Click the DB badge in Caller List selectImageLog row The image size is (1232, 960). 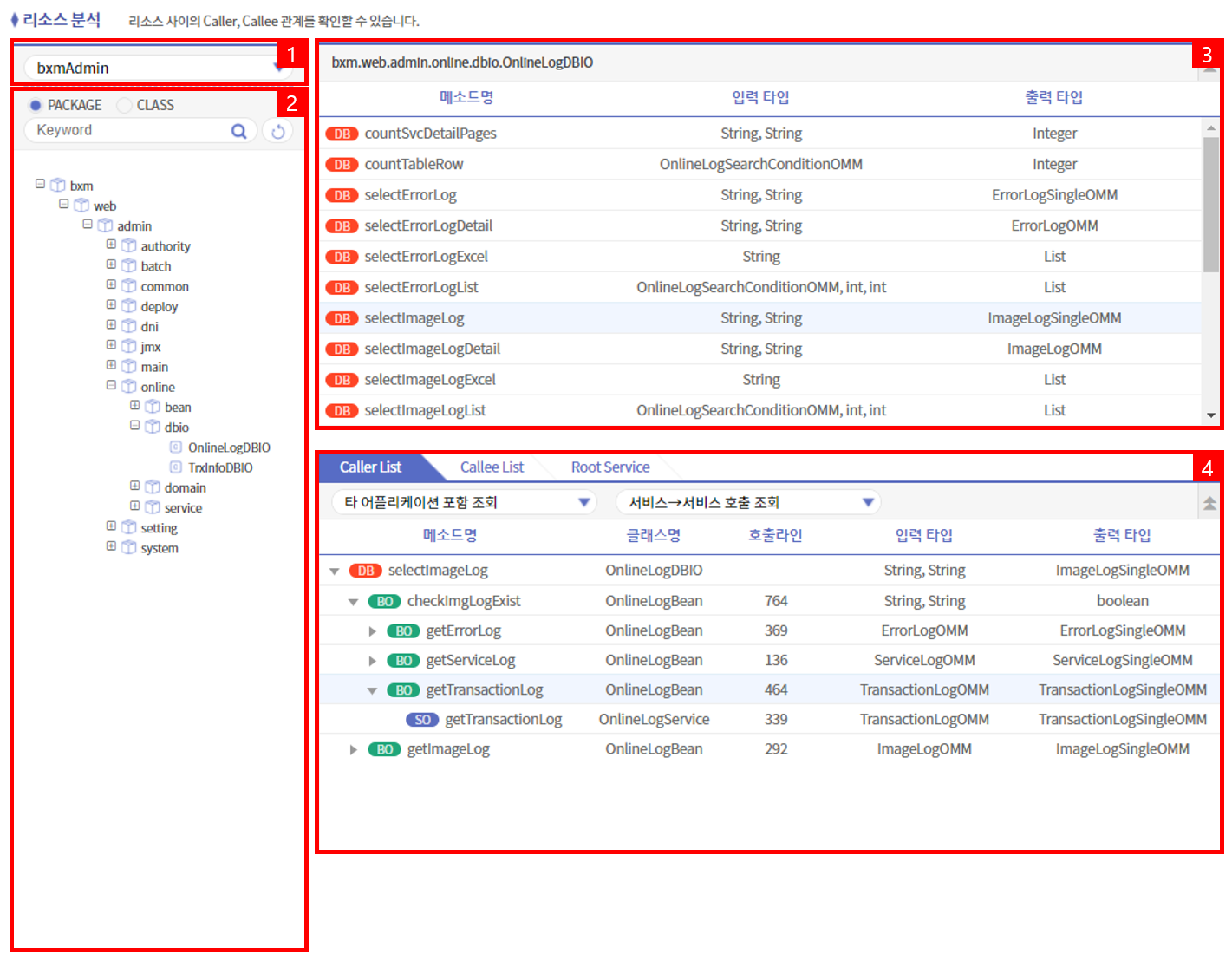(x=366, y=571)
